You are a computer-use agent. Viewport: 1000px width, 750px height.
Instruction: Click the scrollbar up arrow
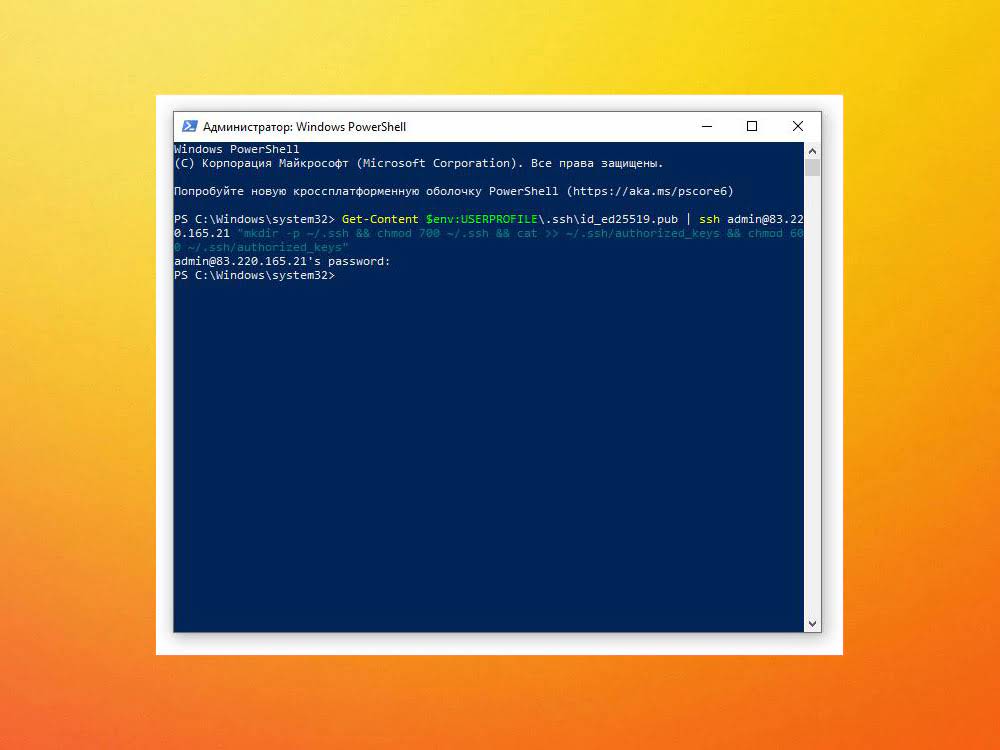[812, 151]
